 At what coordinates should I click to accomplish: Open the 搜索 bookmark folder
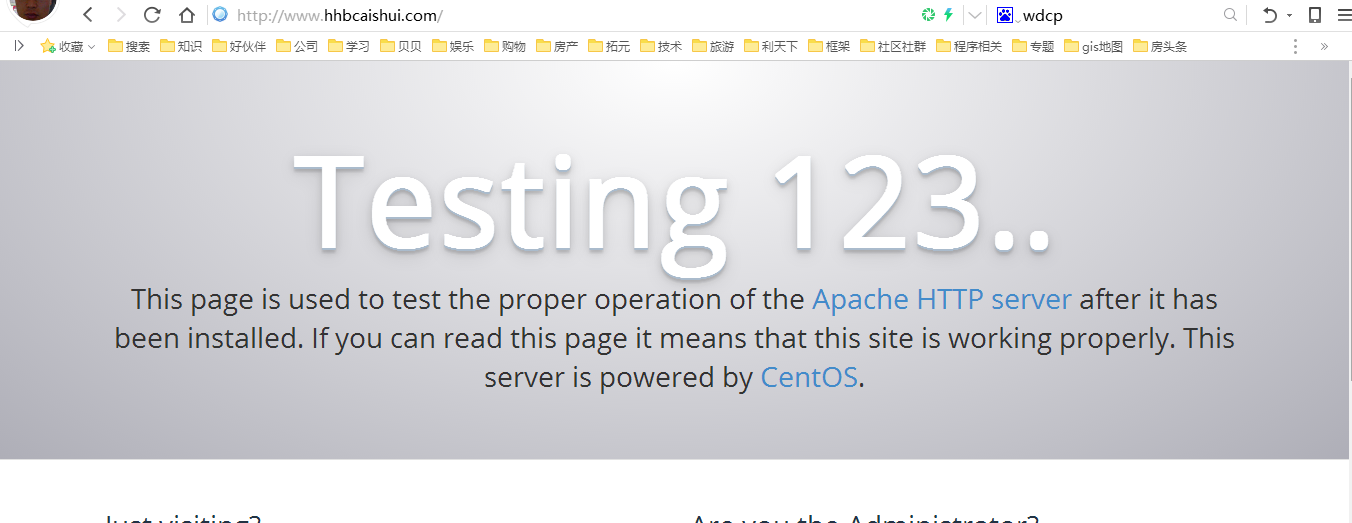[x=129, y=46]
